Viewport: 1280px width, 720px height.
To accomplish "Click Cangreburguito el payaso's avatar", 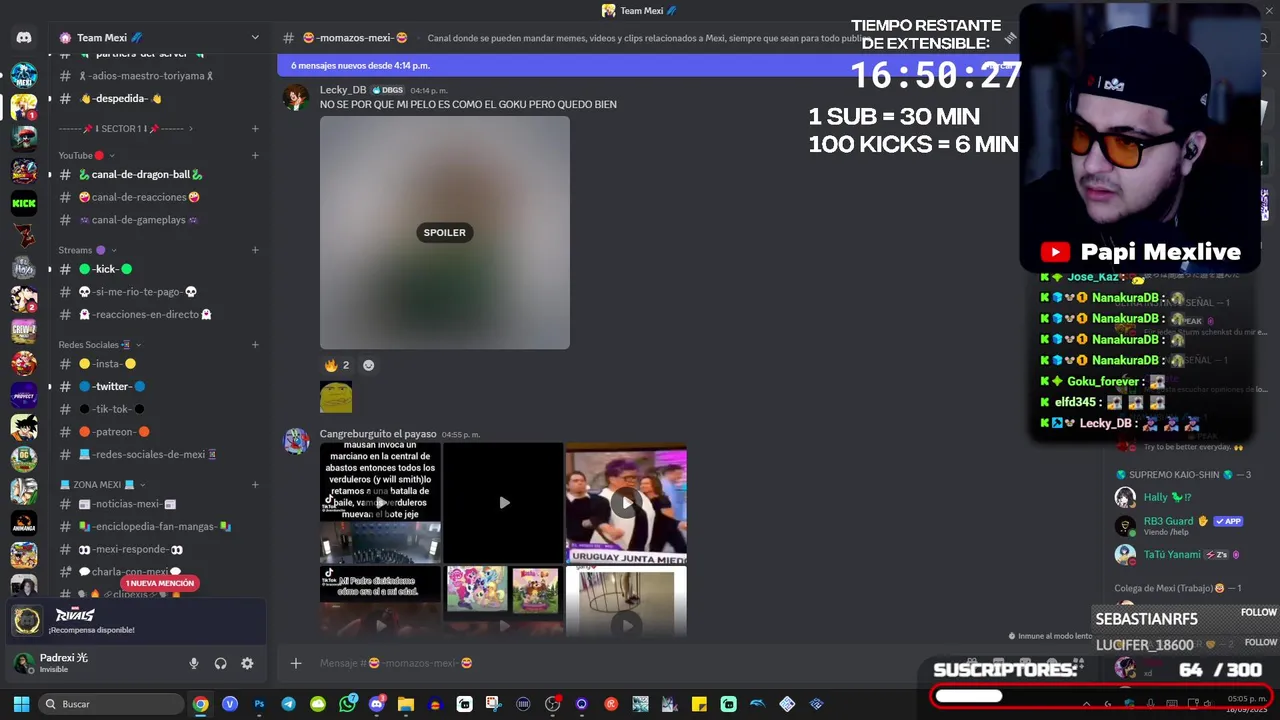I will pyautogui.click(x=296, y=441).
